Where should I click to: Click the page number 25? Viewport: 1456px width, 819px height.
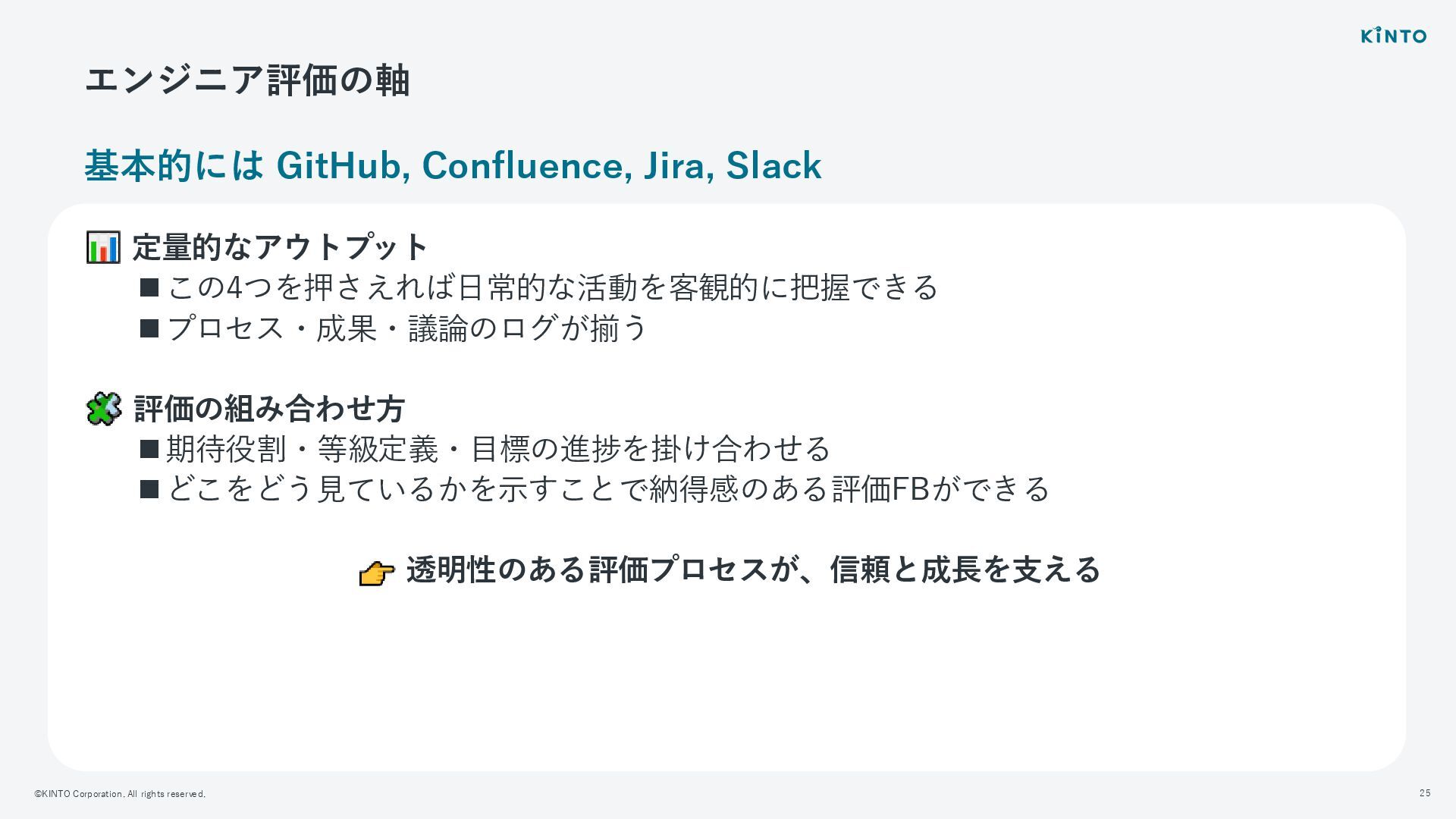(x=1425, y=793)
